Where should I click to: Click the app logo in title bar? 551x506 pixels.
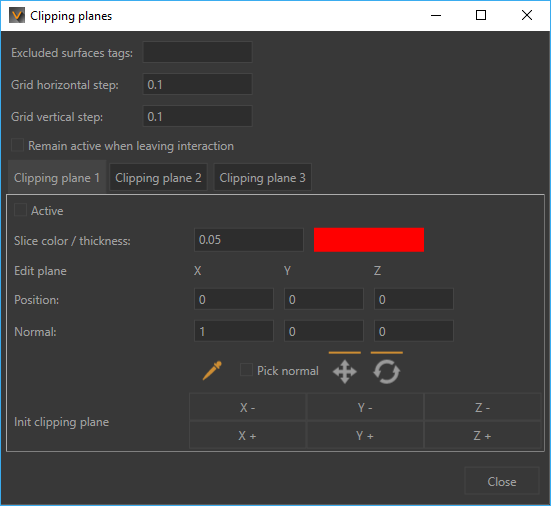tap(17, 16)
